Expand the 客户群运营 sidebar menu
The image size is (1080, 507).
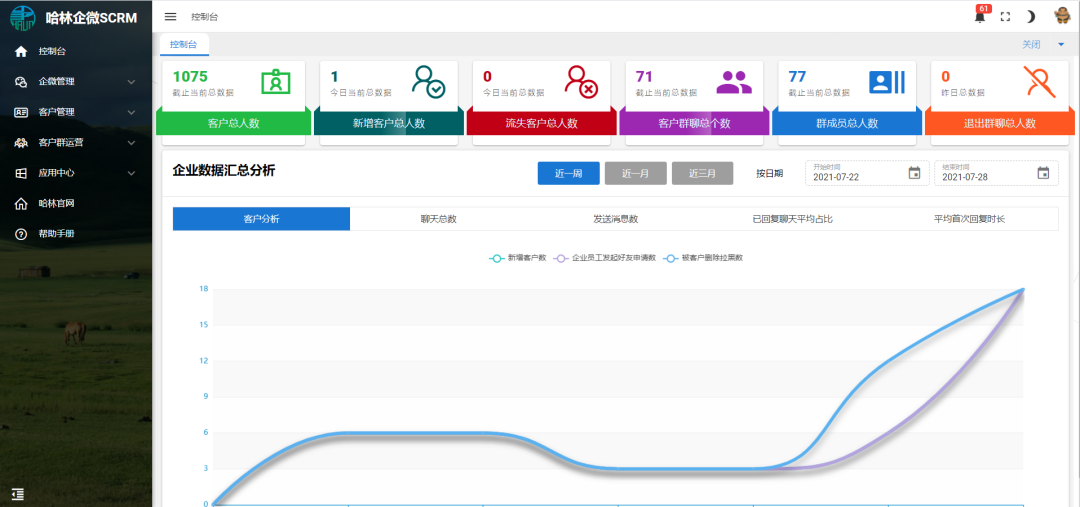76,143
